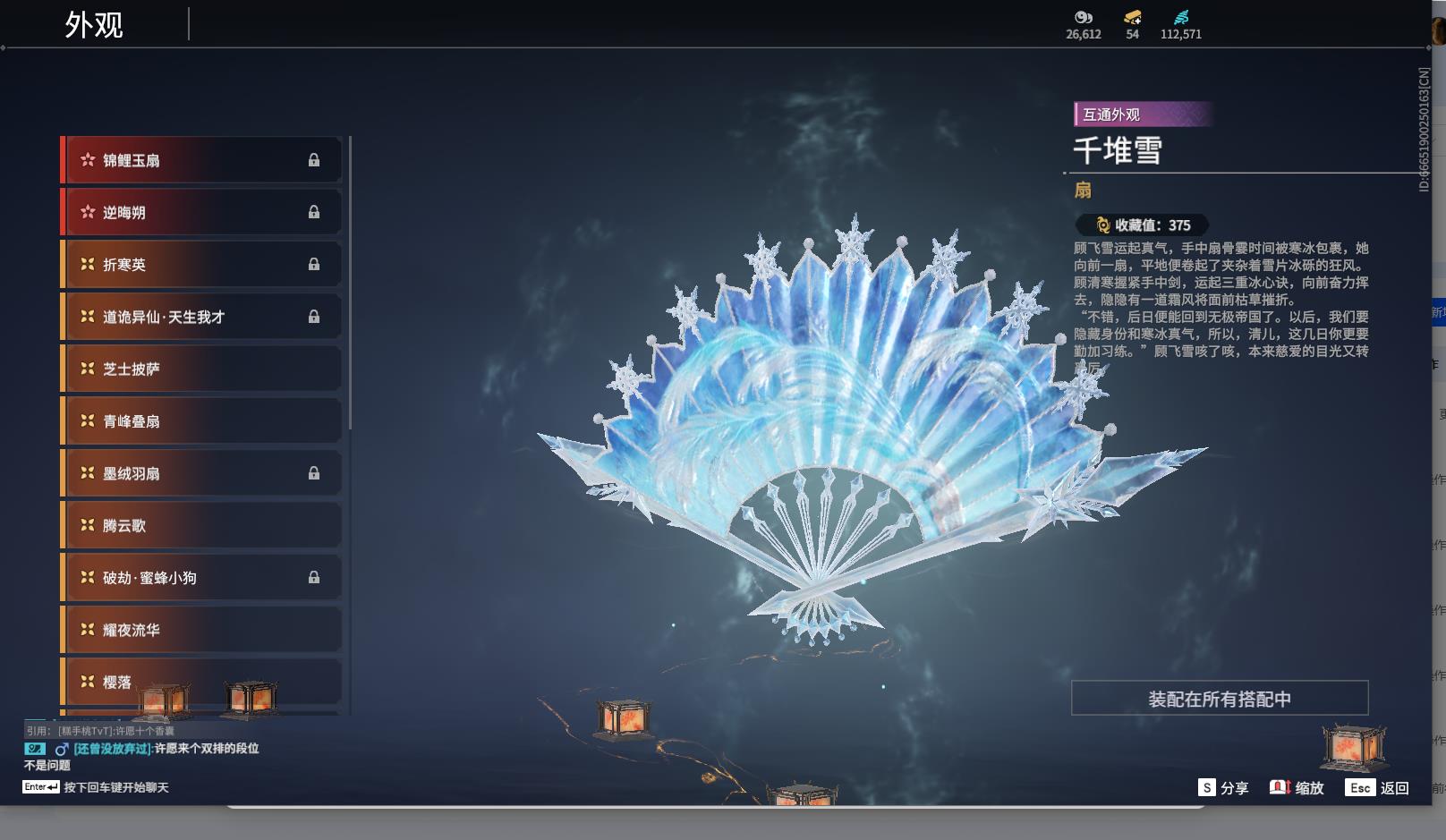1446x840 pixels.
Task: Click the 缩放 zoom control
Action: [1297, 787]
